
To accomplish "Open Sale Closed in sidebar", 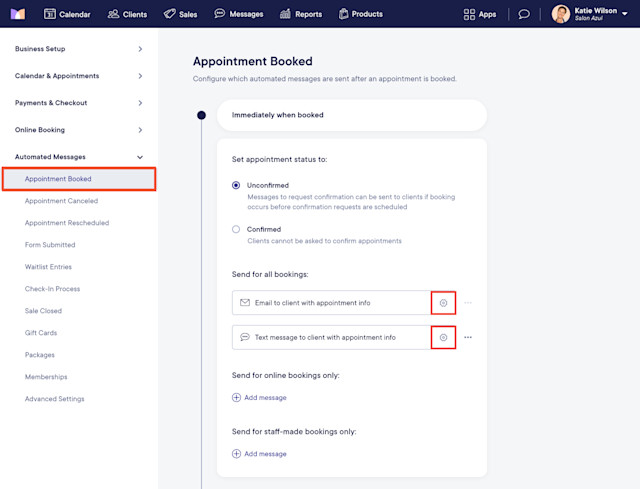I will pyautogui.click(x=43, y=311).
